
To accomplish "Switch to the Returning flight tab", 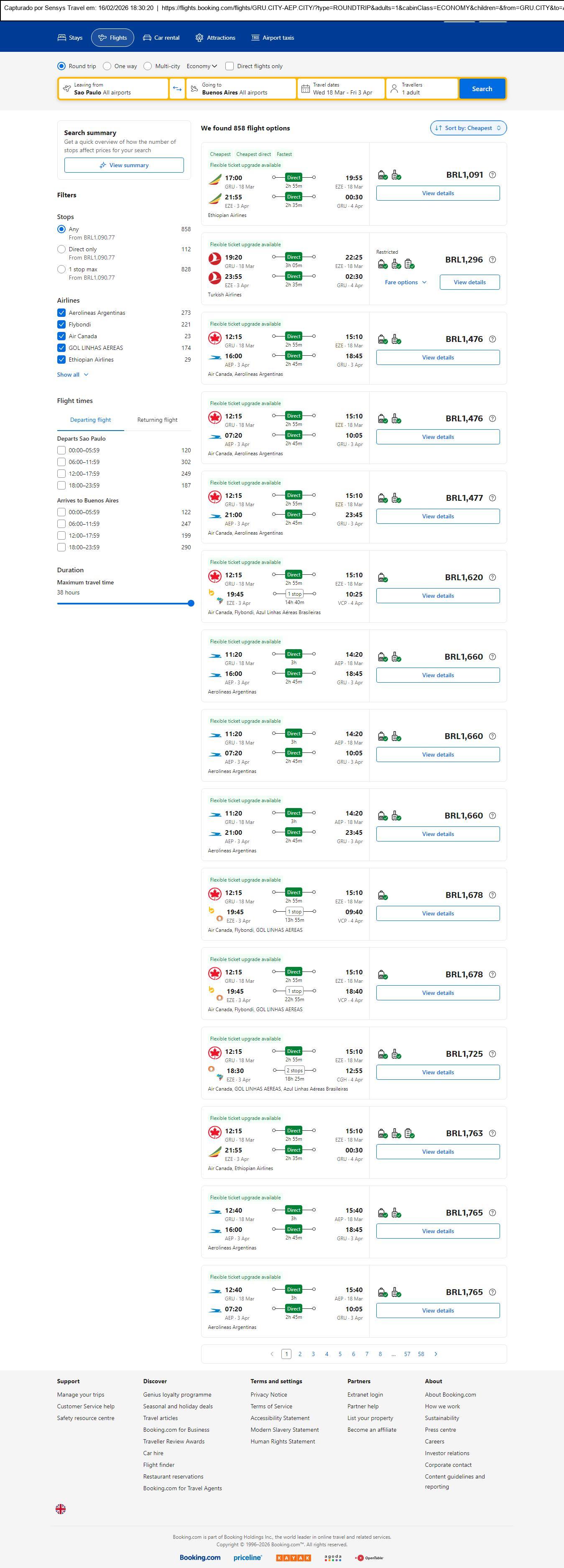I will (x=157, y=420).
